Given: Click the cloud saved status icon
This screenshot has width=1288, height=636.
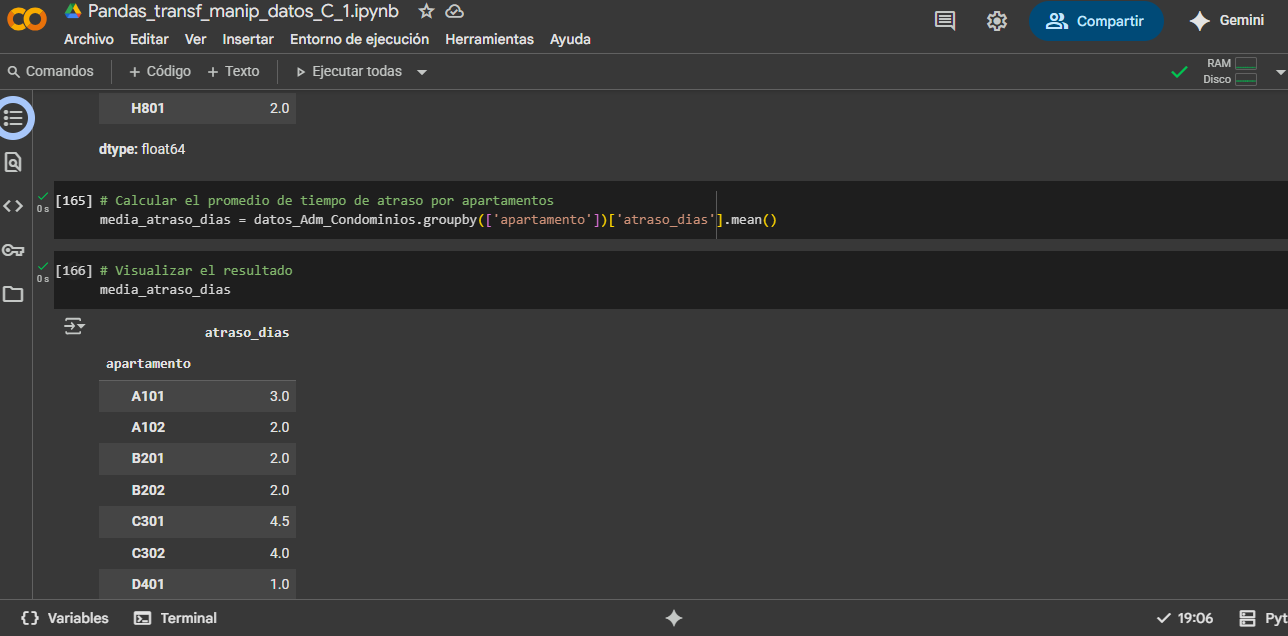Looking at the screenshot, I should [454, 11].
